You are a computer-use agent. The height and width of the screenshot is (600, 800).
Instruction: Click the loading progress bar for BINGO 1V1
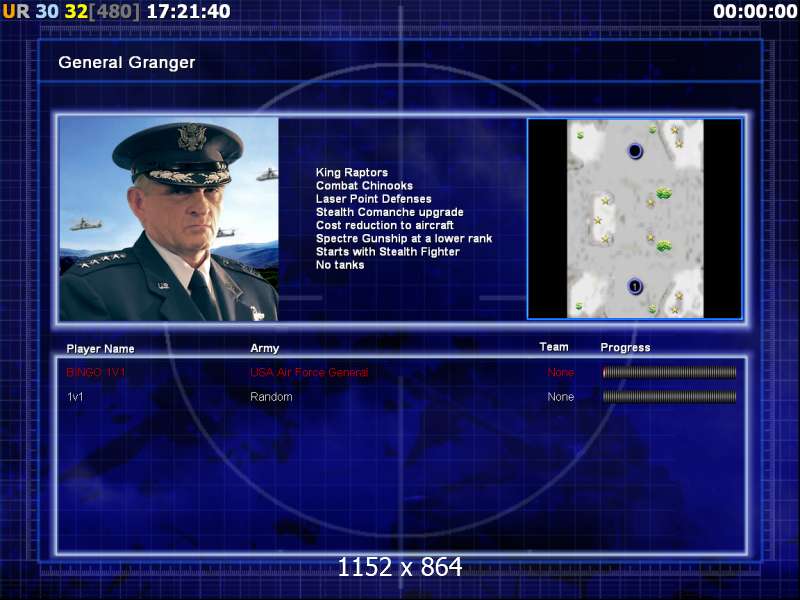(x=669, y=372)
